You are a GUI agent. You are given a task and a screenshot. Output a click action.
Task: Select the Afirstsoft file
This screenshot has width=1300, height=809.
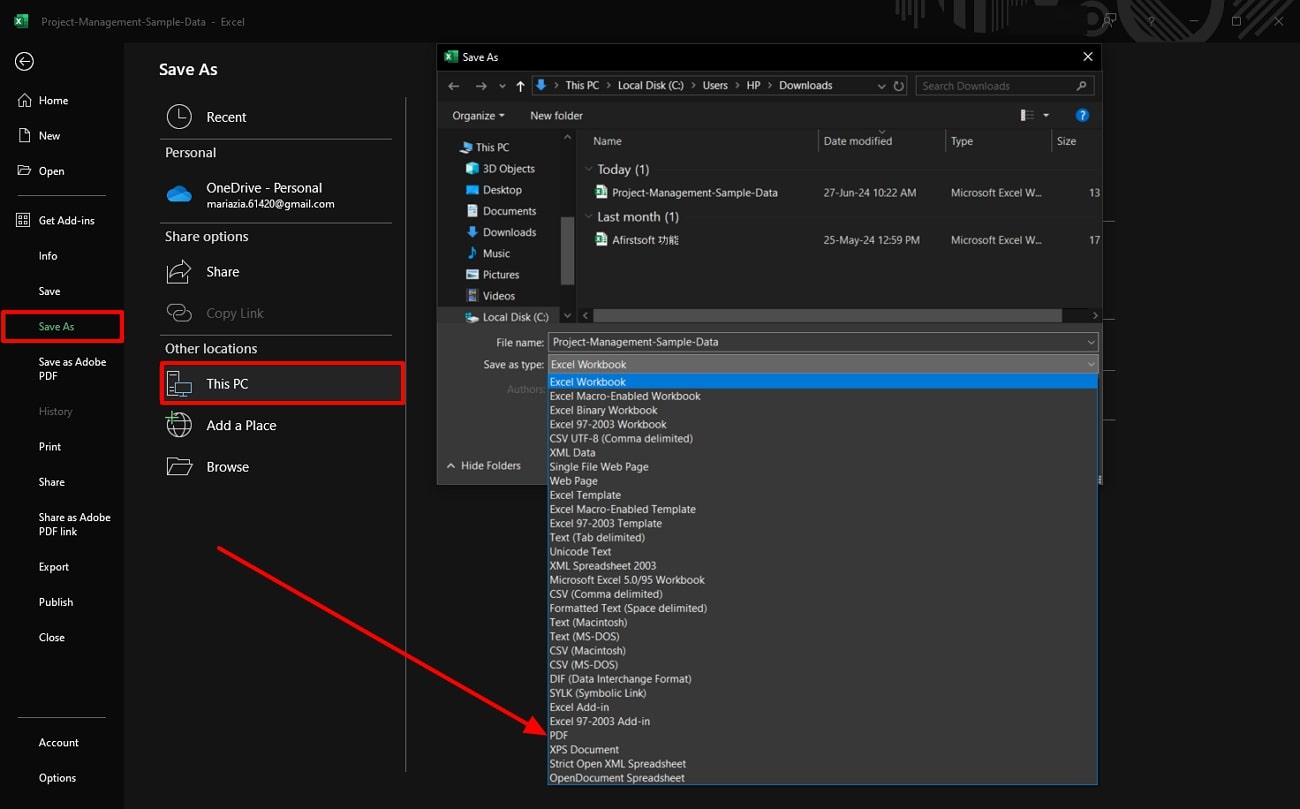tap(645, 240)
